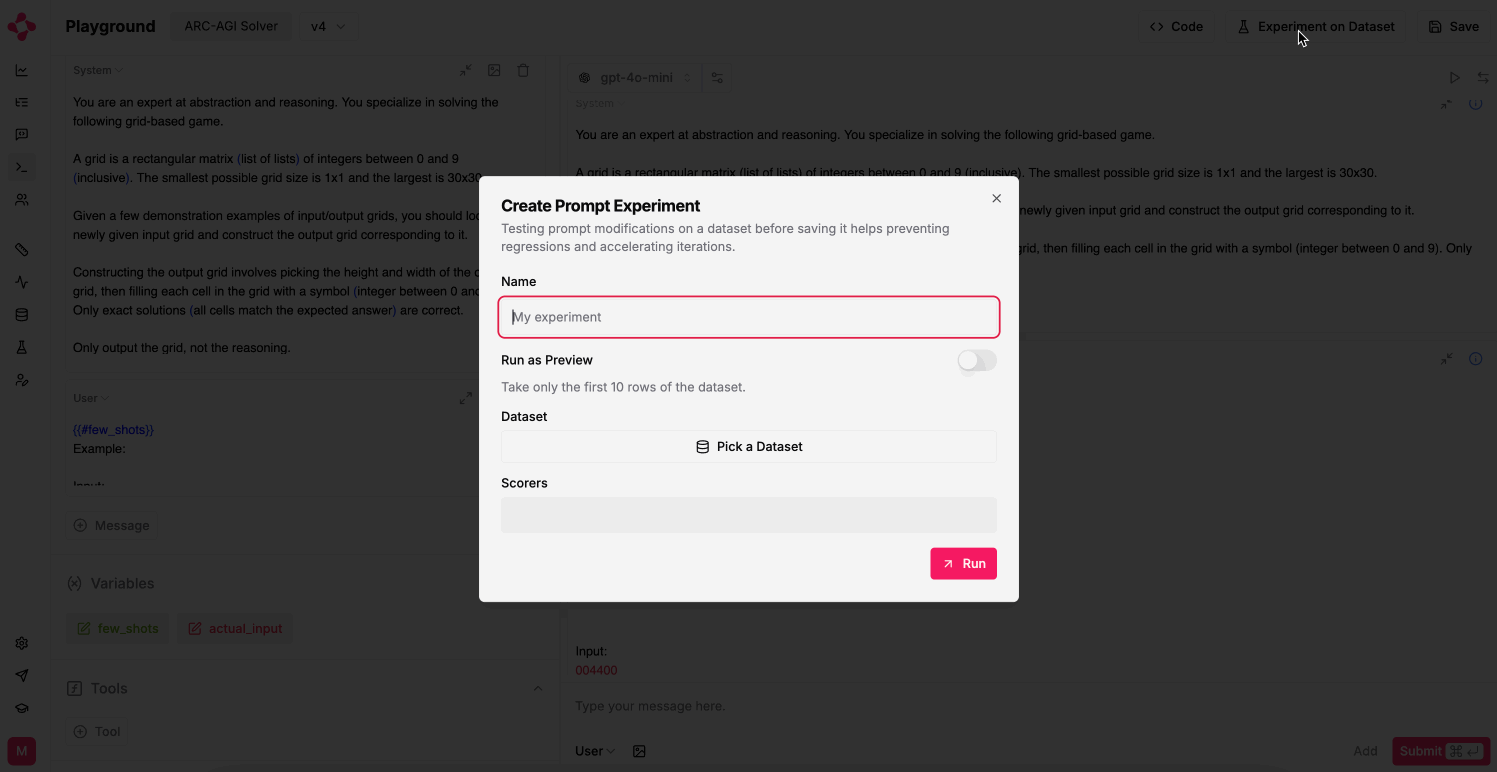This screenshot has width=1497, height=772.
Task: Open the line chart analytics icon in sidebar
Action: pyautogui.click(x=22, y=71)
